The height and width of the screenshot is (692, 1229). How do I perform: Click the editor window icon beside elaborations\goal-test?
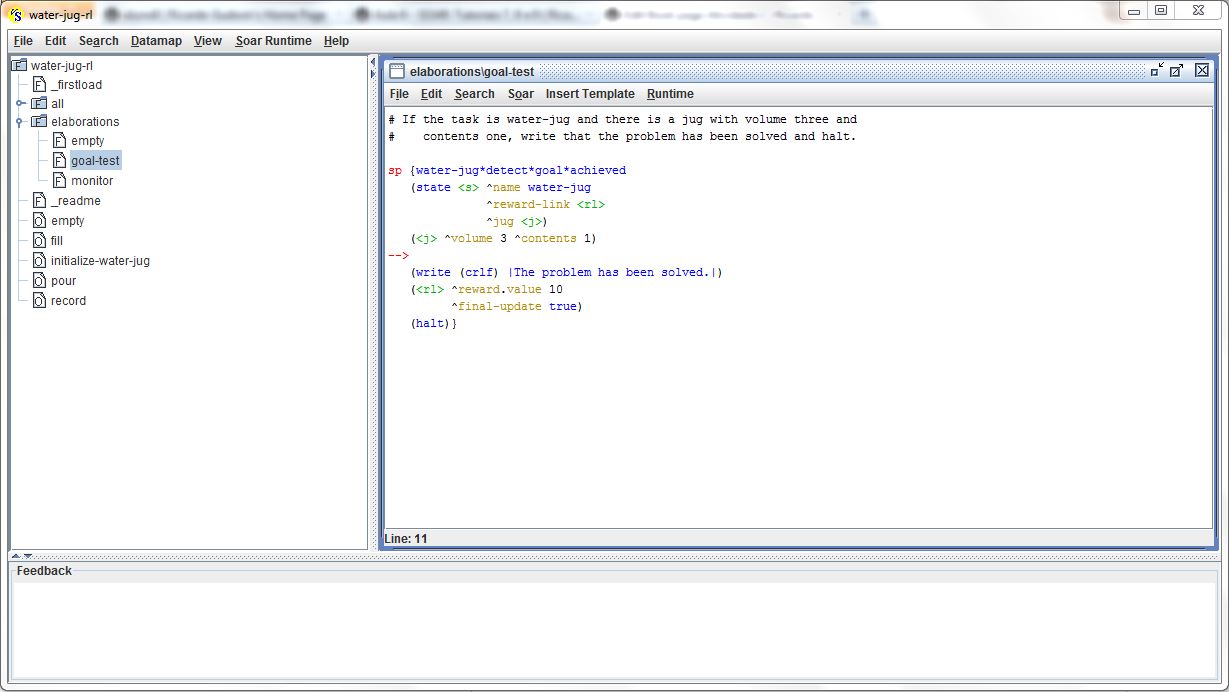[x=397, y=71]
